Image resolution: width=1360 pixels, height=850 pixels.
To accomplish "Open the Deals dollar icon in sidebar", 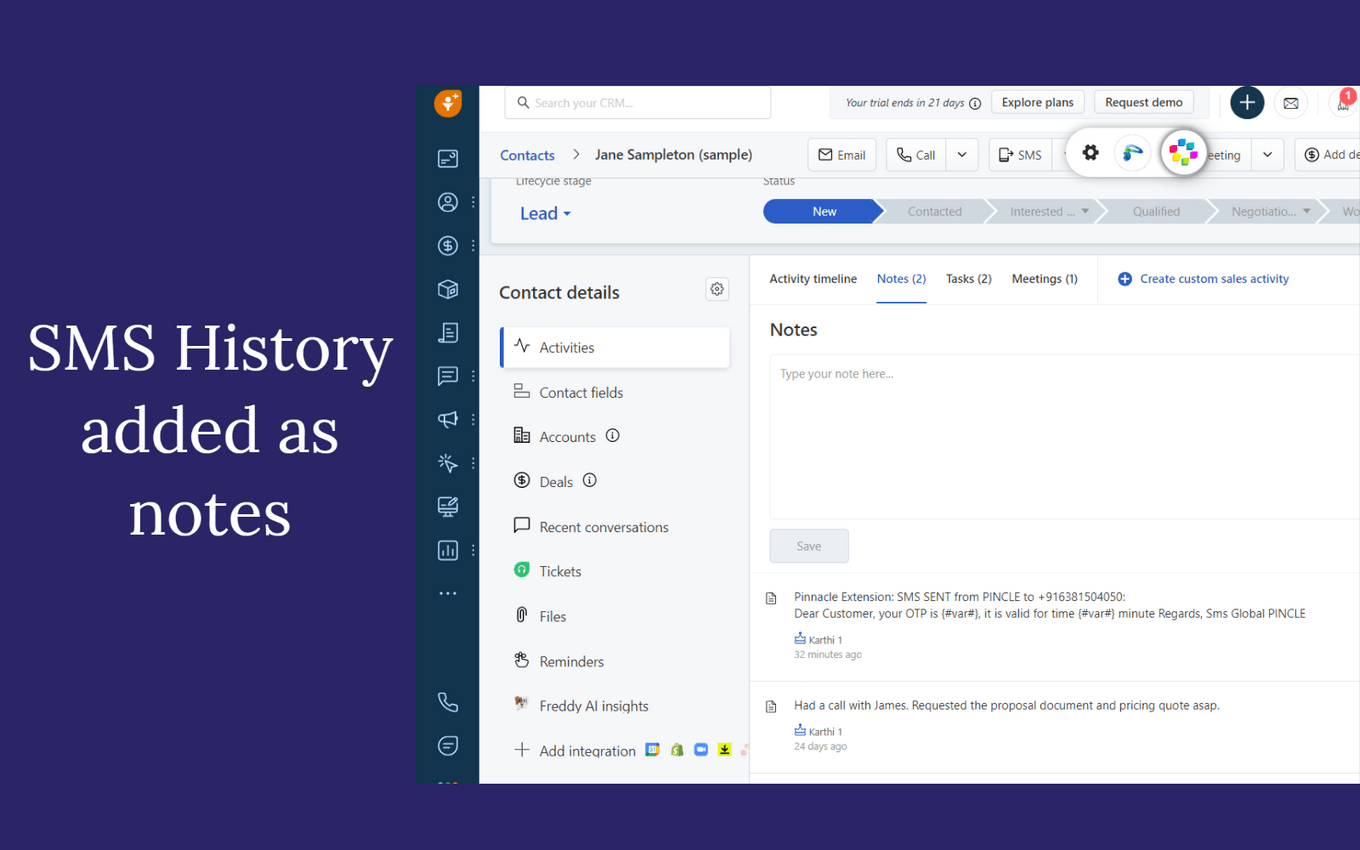I will pyautogui.click(x=448, y=246).
